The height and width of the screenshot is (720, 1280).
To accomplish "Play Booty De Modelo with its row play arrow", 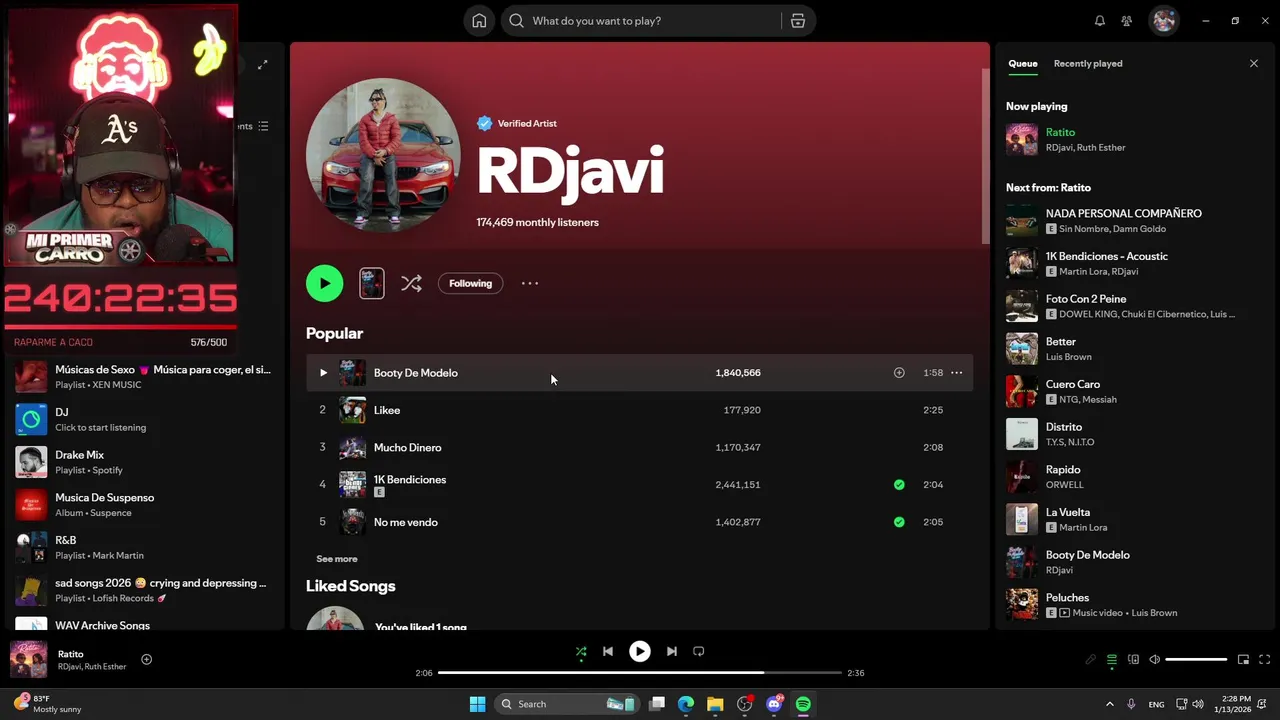I will (323, 373).
